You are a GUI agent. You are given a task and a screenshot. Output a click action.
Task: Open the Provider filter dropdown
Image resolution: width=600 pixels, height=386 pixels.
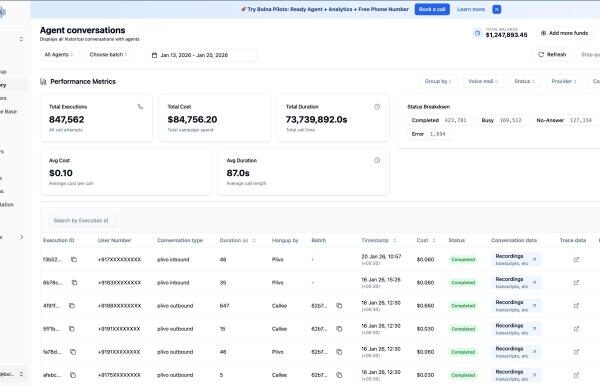[x=564, y=81]
